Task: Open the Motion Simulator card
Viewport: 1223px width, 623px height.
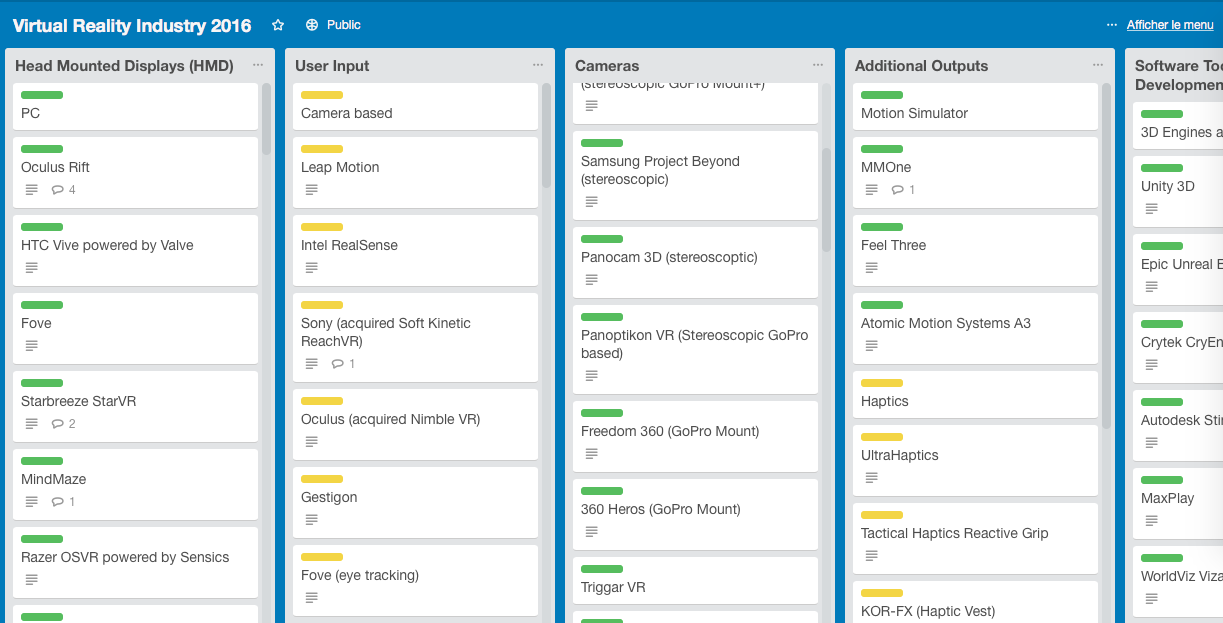Action: (x=975, y=106)
